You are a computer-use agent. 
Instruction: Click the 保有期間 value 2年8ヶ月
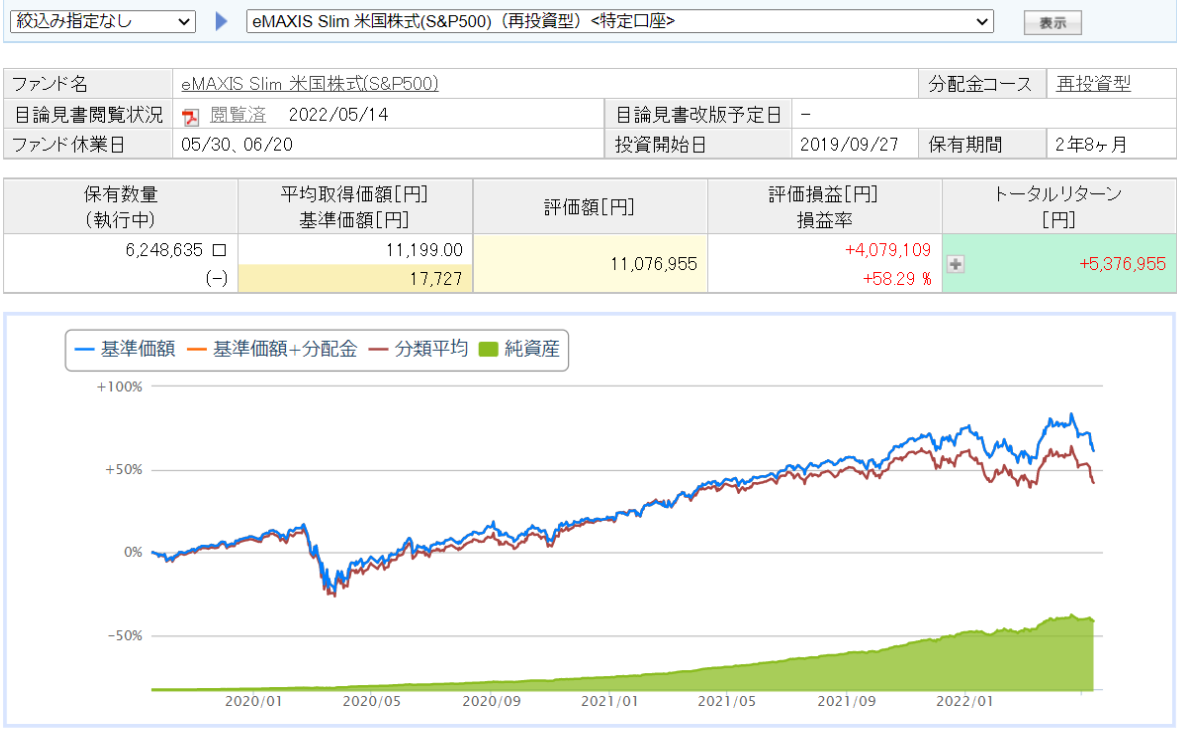pyautogui.click(x=1091, y=144)
